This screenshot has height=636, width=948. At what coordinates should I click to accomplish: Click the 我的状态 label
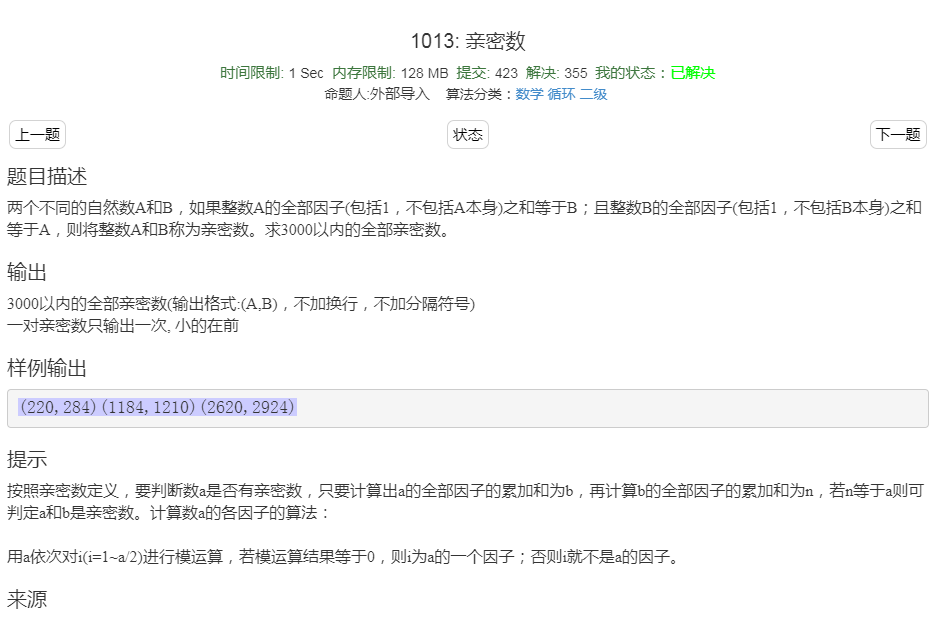(x=631, y=73)
